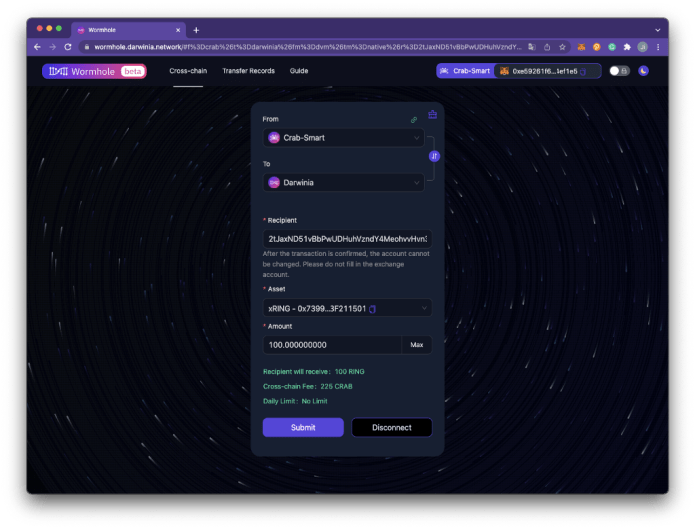Screen dimensions: 695x529
Task: Click the MetaMask fox icon beside wallet address
Action: tap(504, 71)
